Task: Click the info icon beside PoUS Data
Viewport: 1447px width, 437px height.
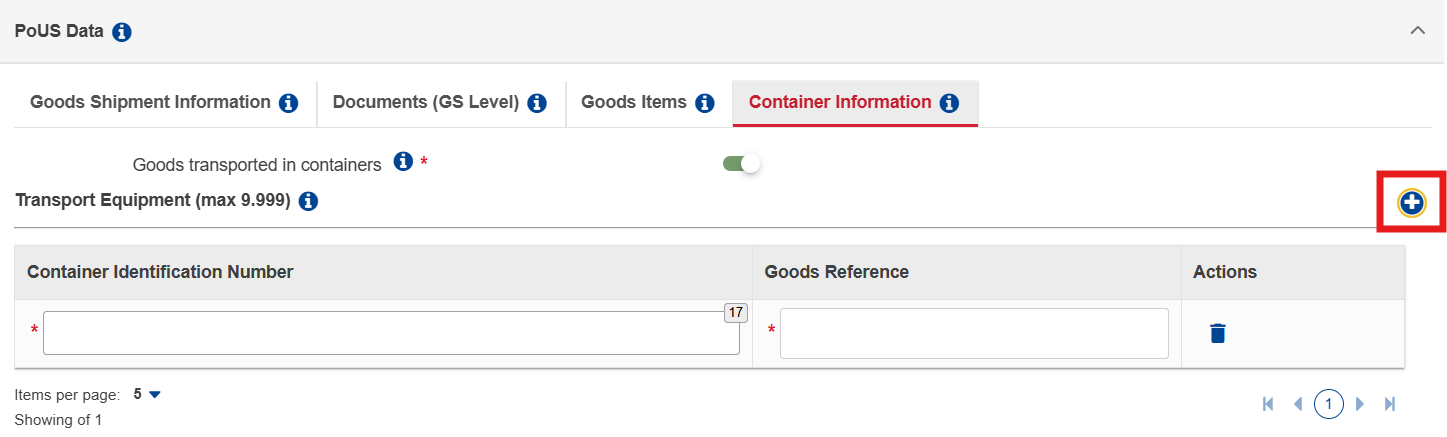Action: point(122,32)
